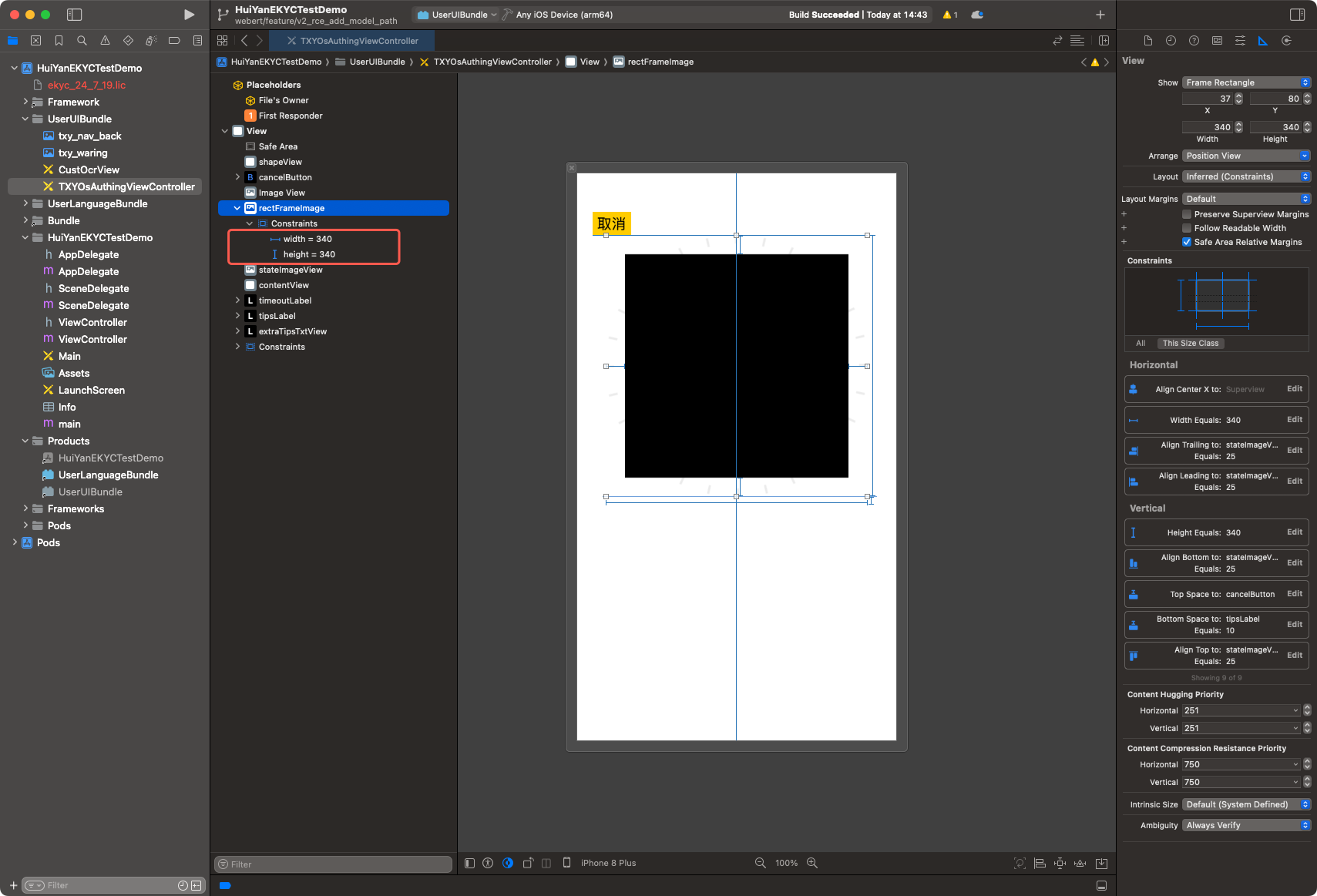Click the zoom out magnifier icon
The height and width of the screenshot is (896, 1317).
(x=760, y=863)
